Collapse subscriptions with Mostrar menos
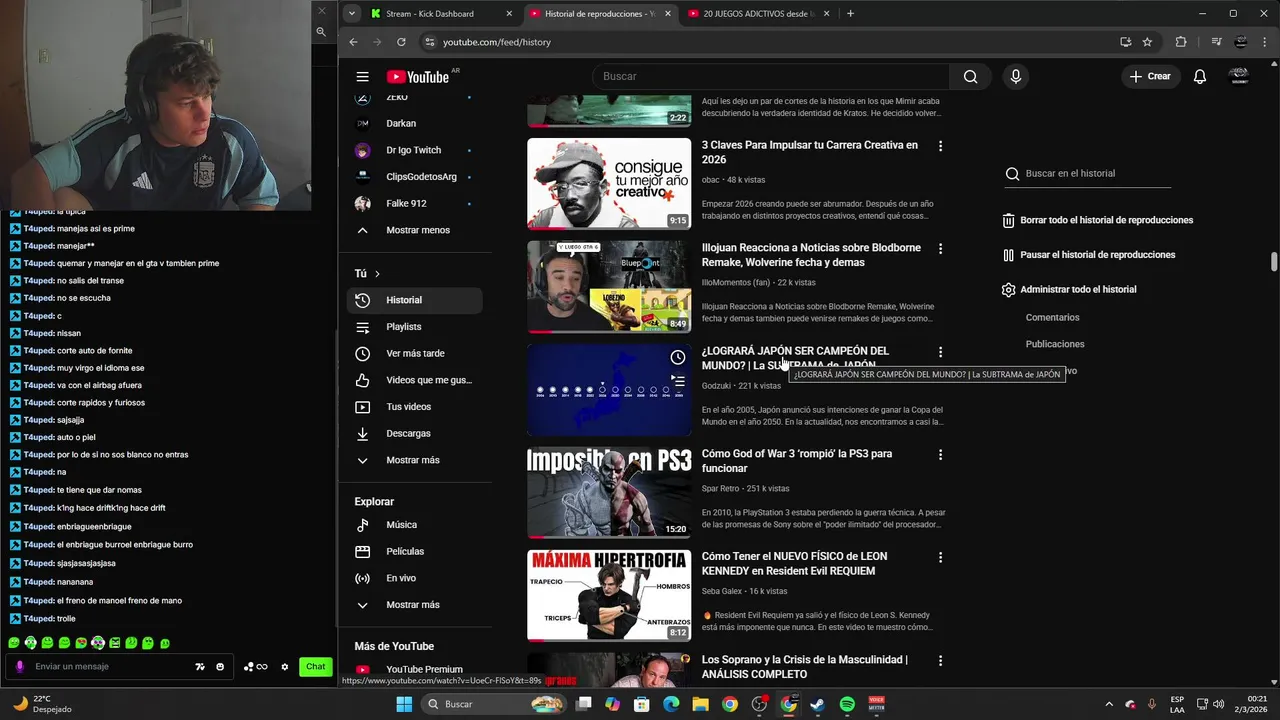The height and width of the screenshot is (720, 1280). click(414, 230)
